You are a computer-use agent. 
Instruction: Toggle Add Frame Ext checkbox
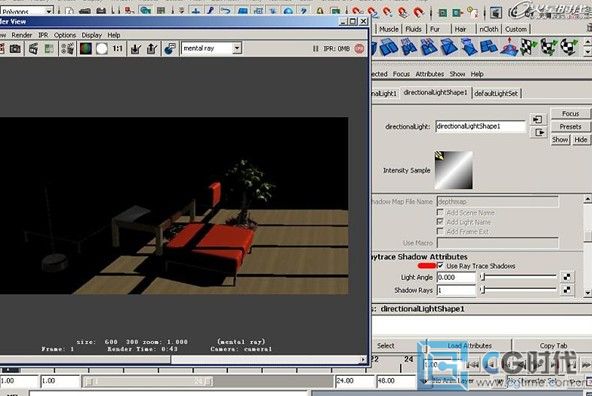pyautogui.click(x=440, y=231)
